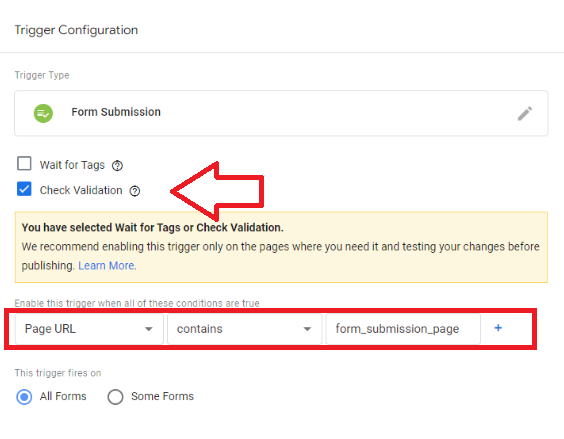This screenshot has height=439, width=564.
Task: Click the contains dropdown arrow
Action: point(307,329)
